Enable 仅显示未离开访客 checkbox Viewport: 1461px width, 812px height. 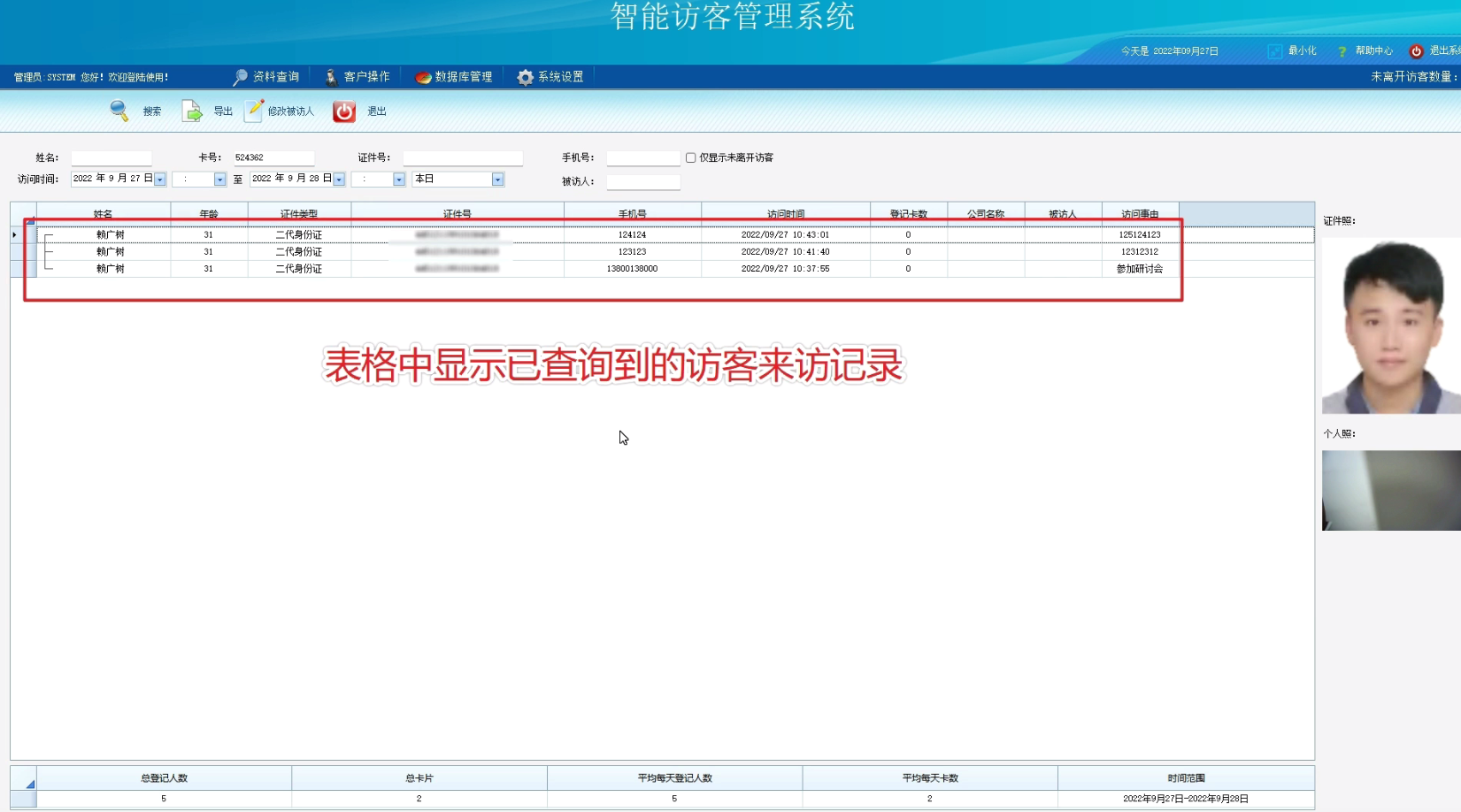pos(690,157)
